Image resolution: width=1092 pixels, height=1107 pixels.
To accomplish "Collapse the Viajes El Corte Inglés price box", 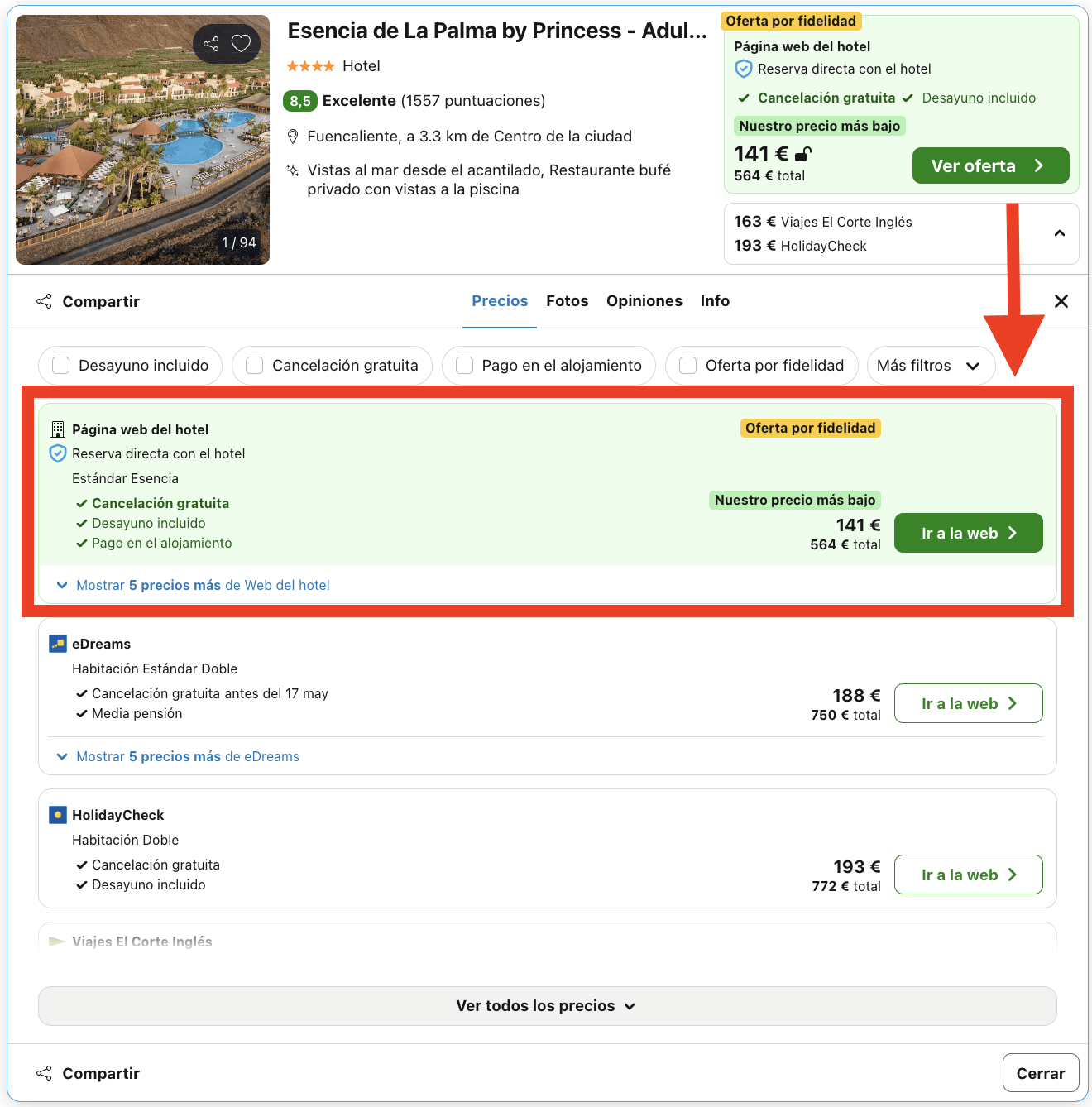I will (x=1060, y=233).
